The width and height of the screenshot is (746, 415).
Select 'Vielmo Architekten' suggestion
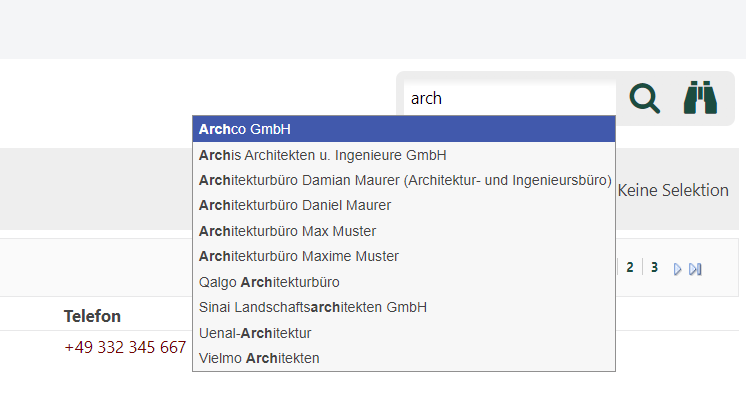pyautogui.click(x=259, y=358)
